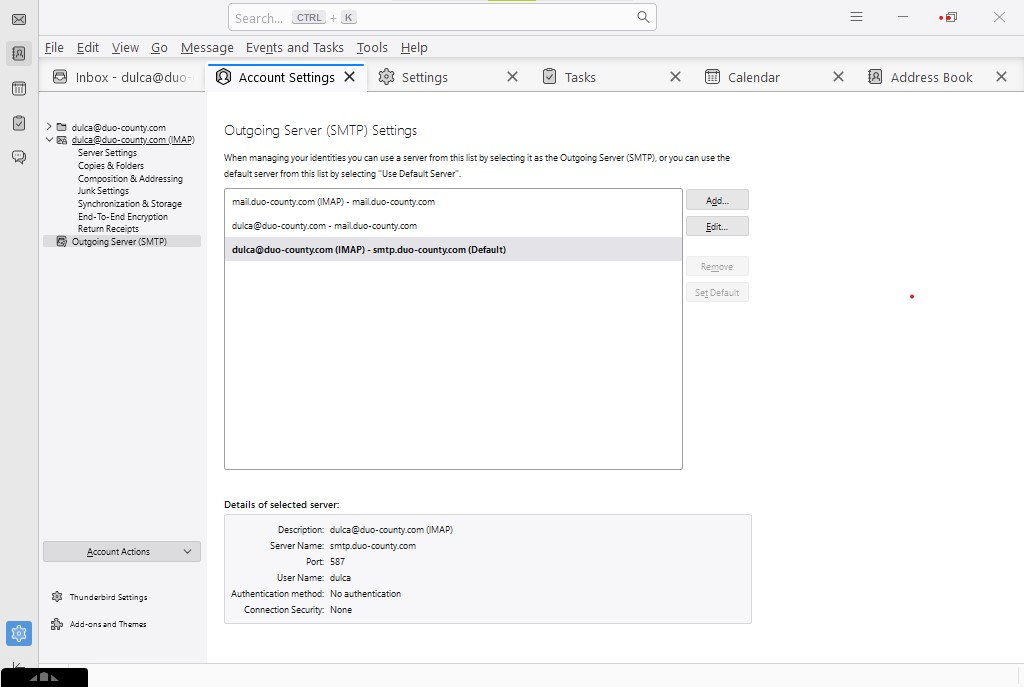Select End-To-End Encryption in tree
This screenshot has width=1024, height=687.
click(123, 216)
